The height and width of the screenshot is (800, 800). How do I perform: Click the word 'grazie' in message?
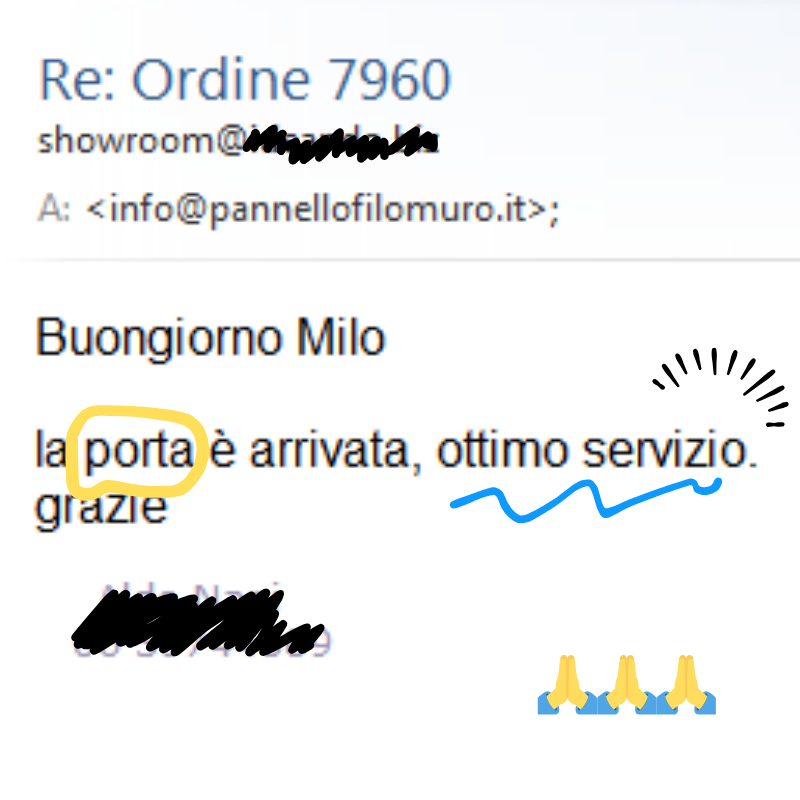point(101,508)
